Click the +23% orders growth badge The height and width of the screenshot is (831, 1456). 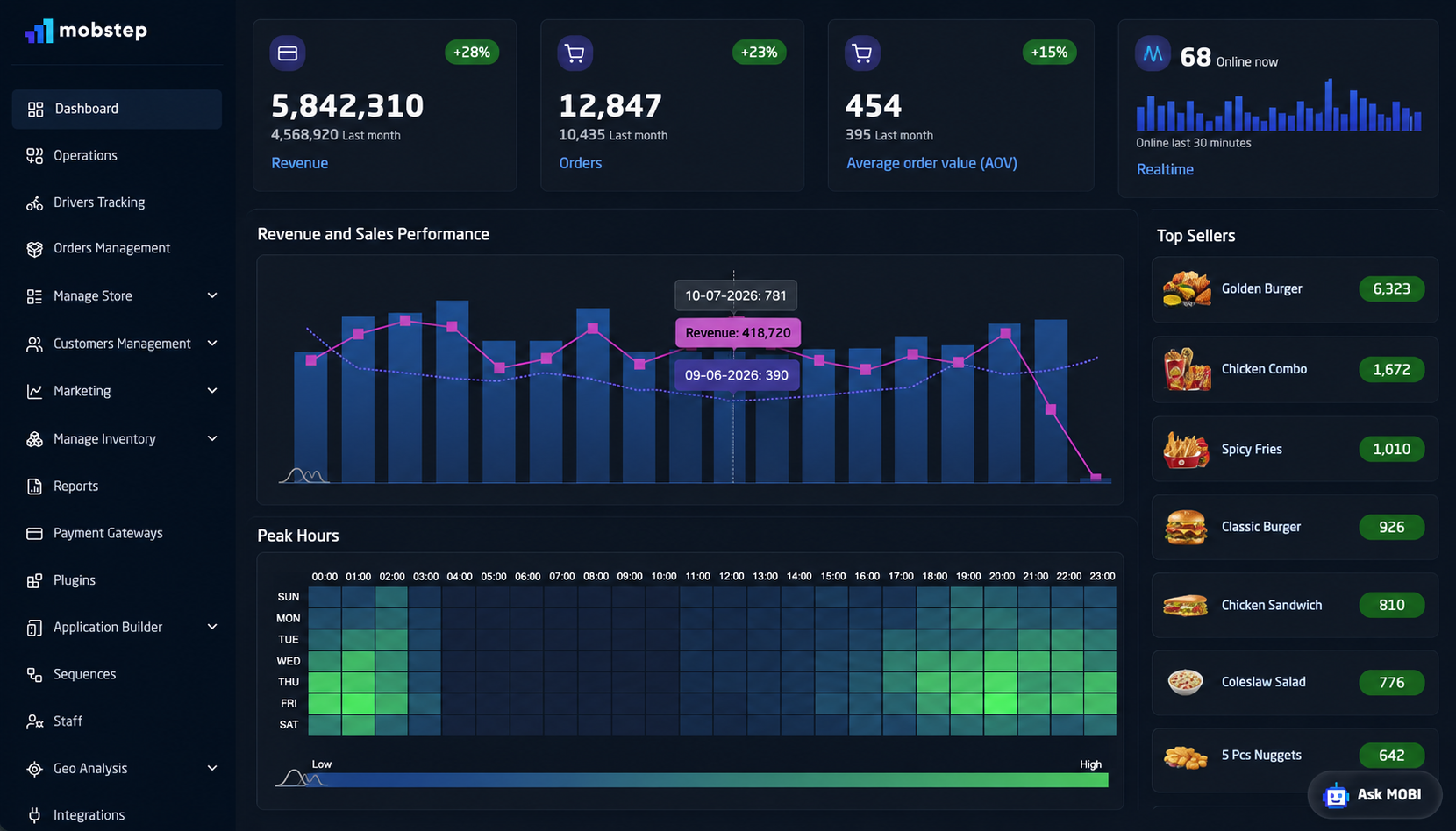click(x=760, y=53)
